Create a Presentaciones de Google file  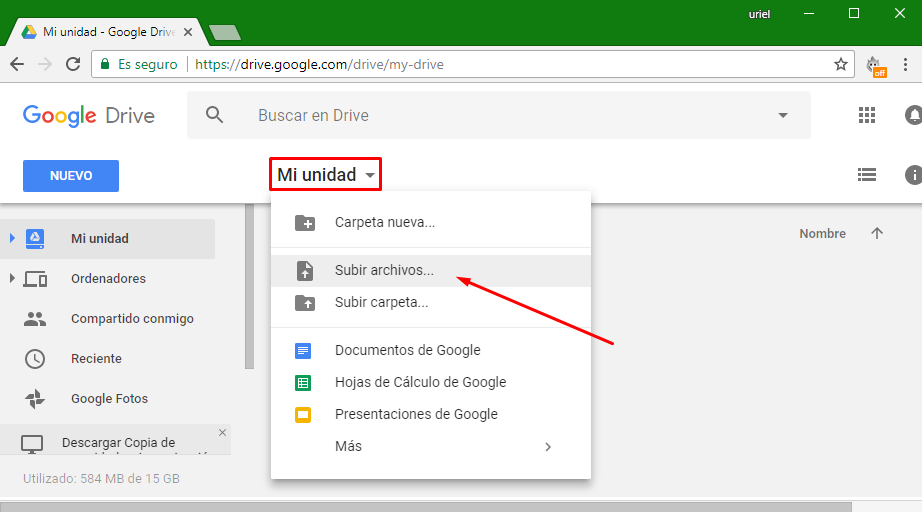[x=431, y=414]
